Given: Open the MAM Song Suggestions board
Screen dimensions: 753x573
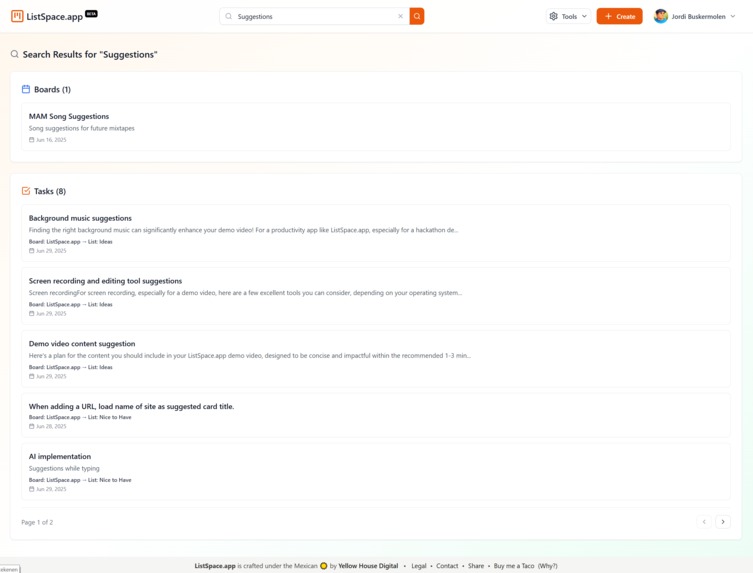Looking at the screenshot, I should point(376,127).
